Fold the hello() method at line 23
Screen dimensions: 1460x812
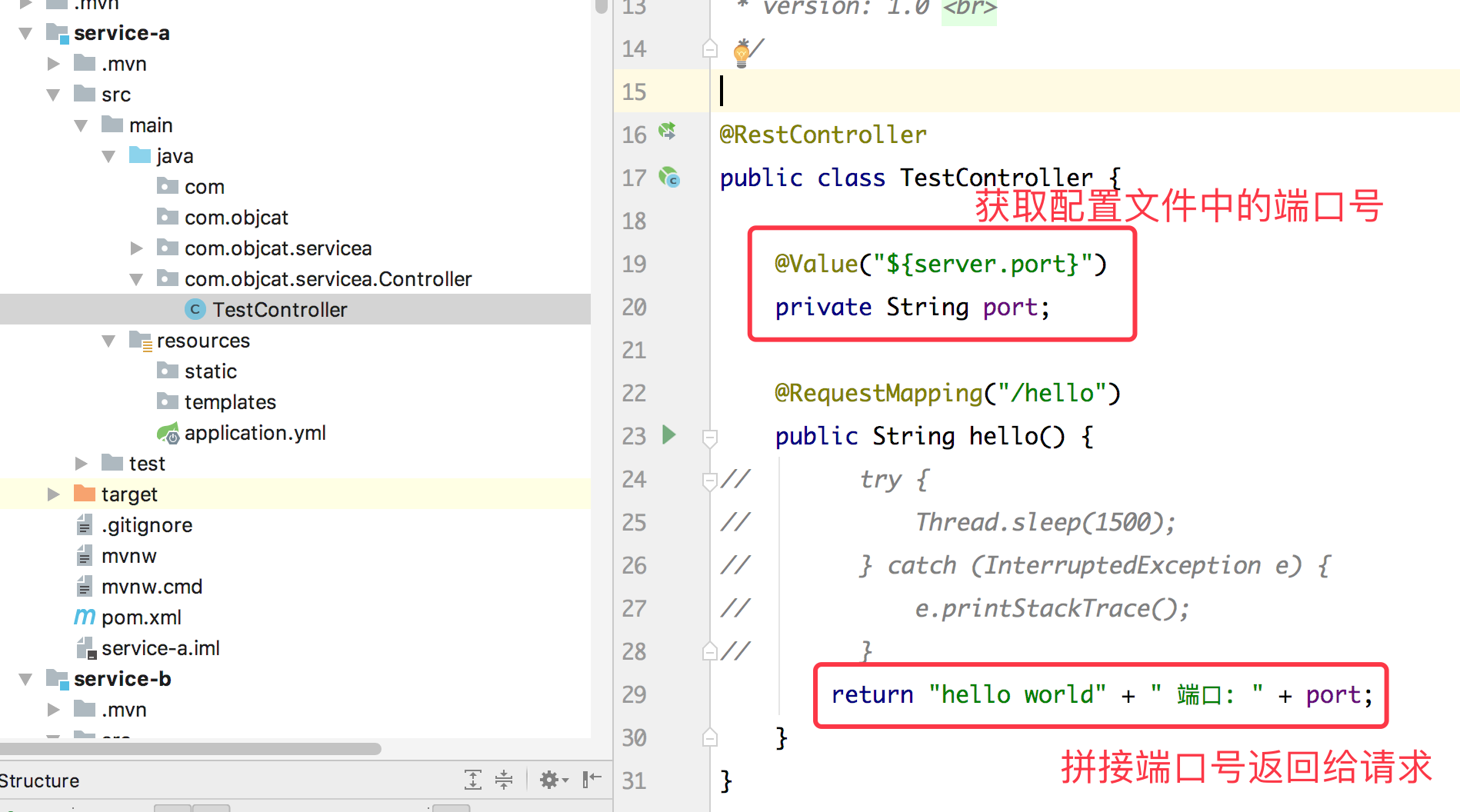710,438
